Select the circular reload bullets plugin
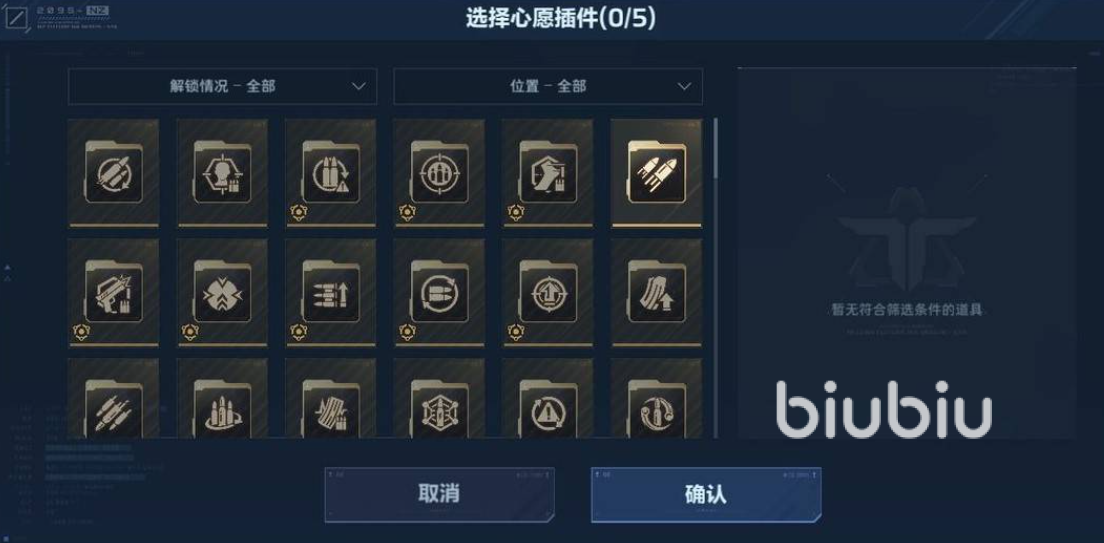 [439, 292]
